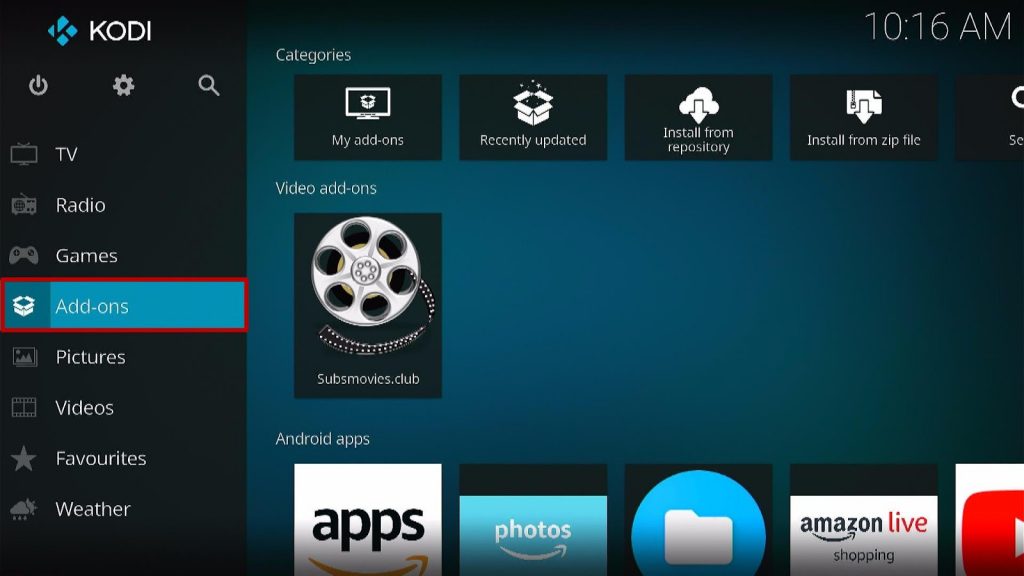Click the Kodi logo
Viewport: 1024px width, 576px height.
pyautogui.click(x=99, y=31)
